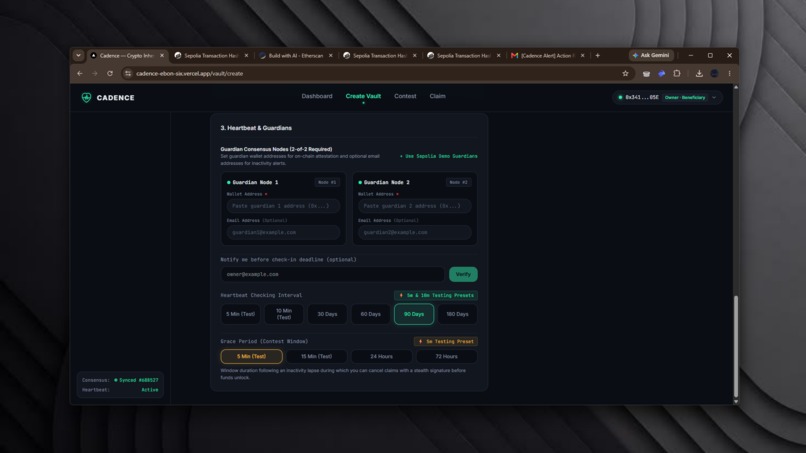The height and width of the screenshot is (453, 806).
Task: Switch to Build with AI - Etherscan tab
Action: coord(295,56)
